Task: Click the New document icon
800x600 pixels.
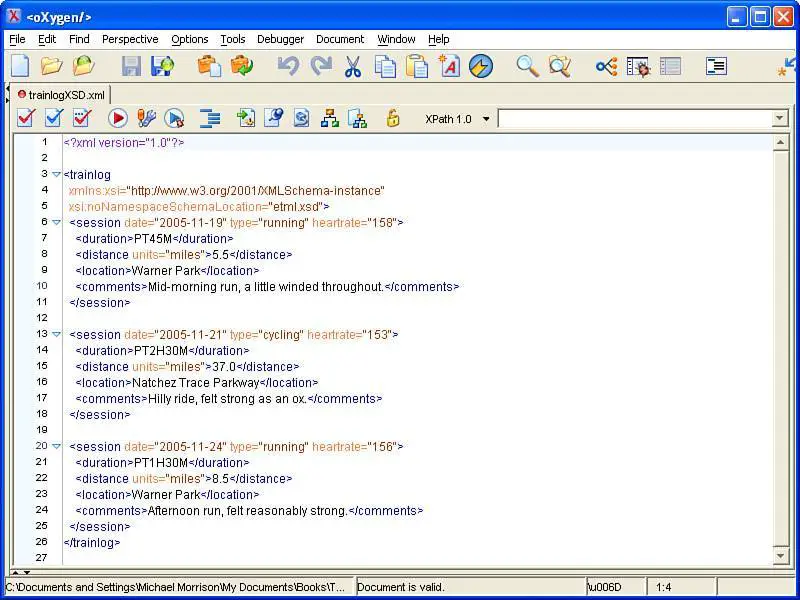Action: pyautogui.click(x=20, y=66)
